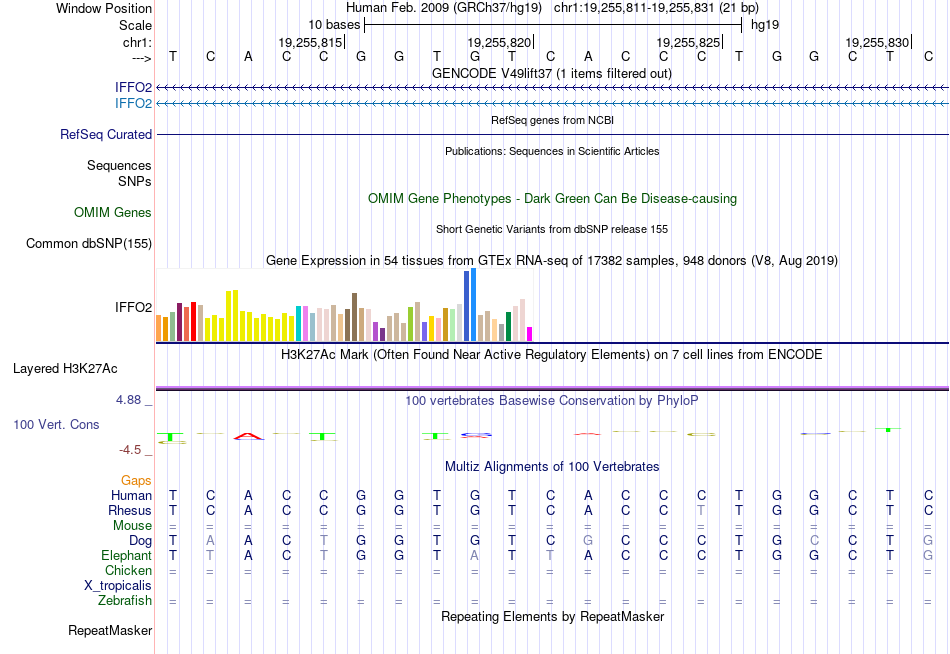
Task: Click the SNPs track label
Action: pos(135,181)
